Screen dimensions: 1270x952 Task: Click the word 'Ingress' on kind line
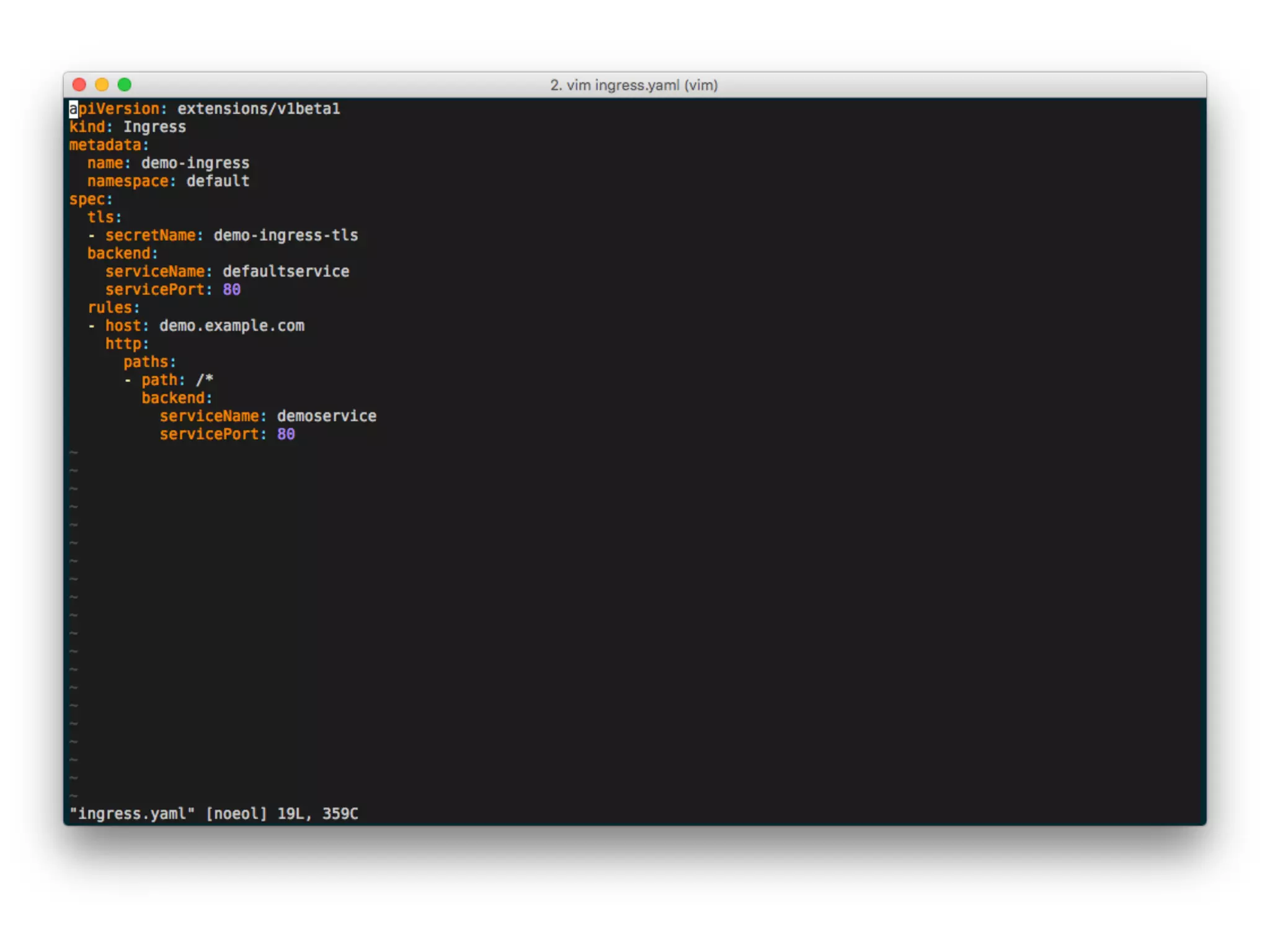click(x=154, y=127)
